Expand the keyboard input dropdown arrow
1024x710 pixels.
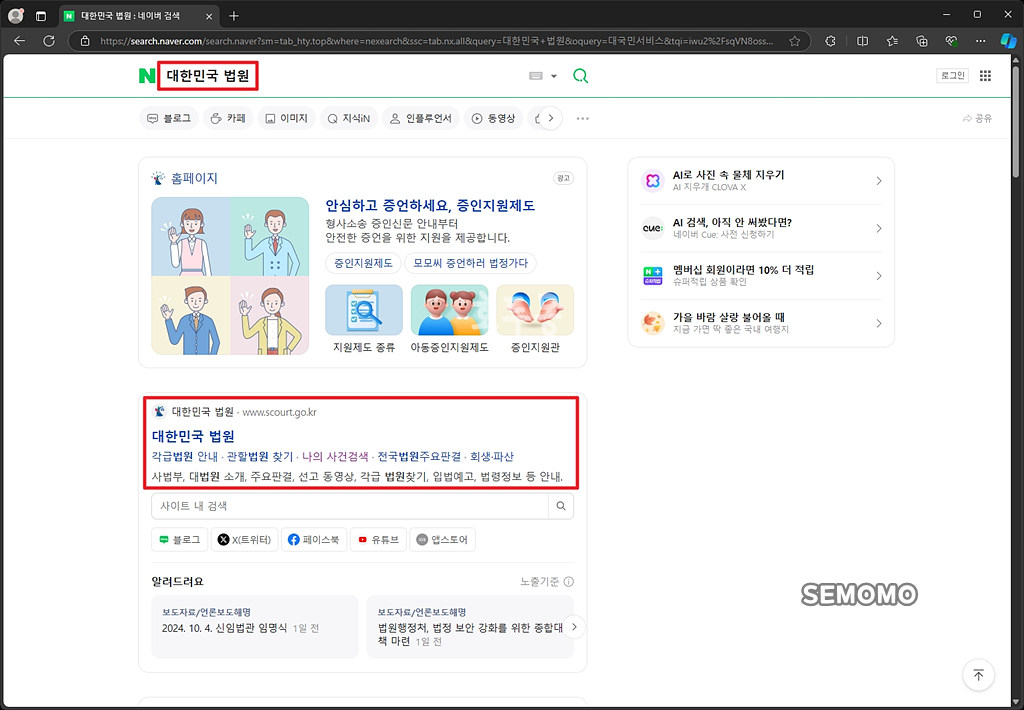click(554, 76)
